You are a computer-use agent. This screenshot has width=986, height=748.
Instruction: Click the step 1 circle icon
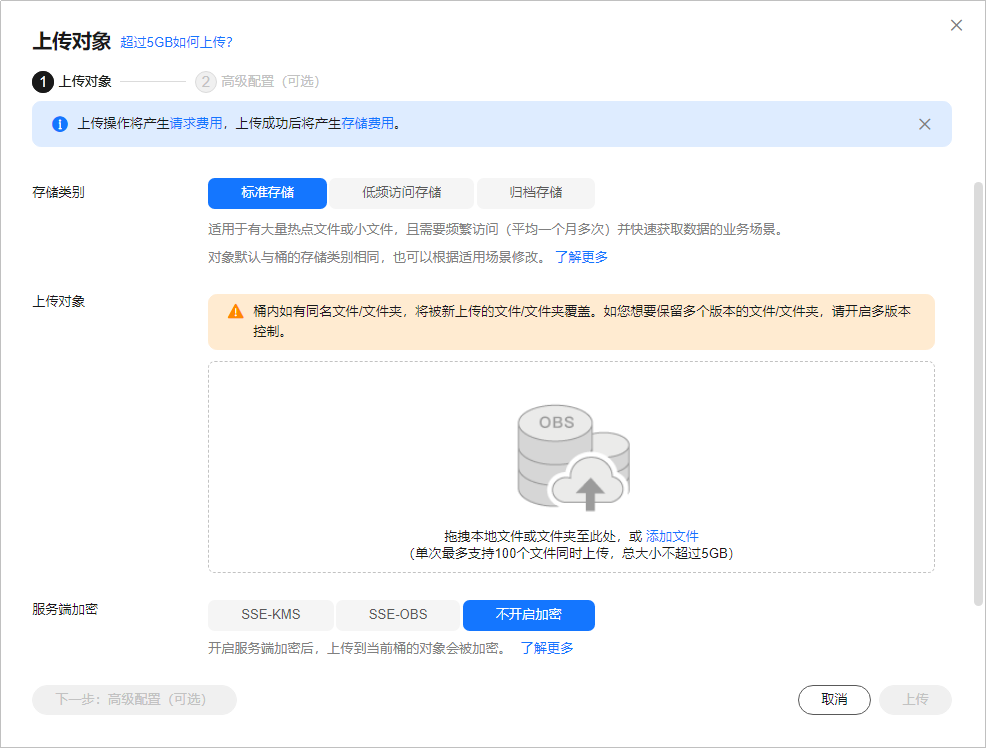point(43,82)
